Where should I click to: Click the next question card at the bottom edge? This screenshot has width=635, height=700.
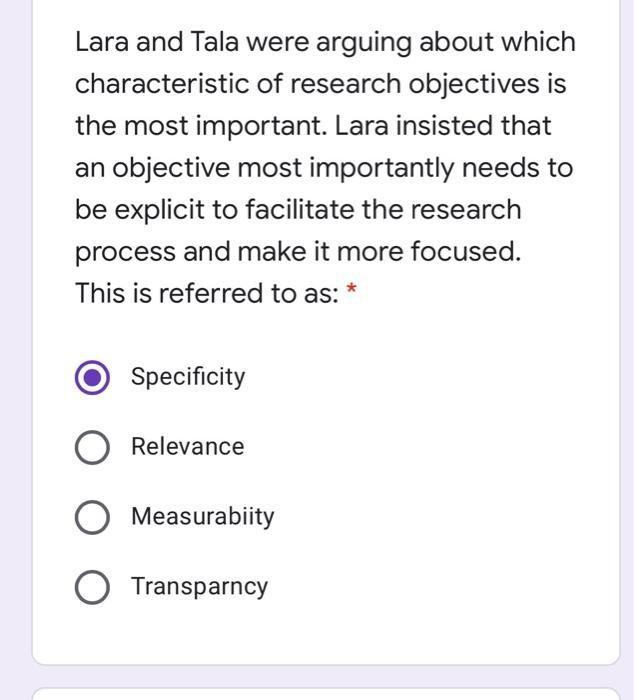coord(326,692)
